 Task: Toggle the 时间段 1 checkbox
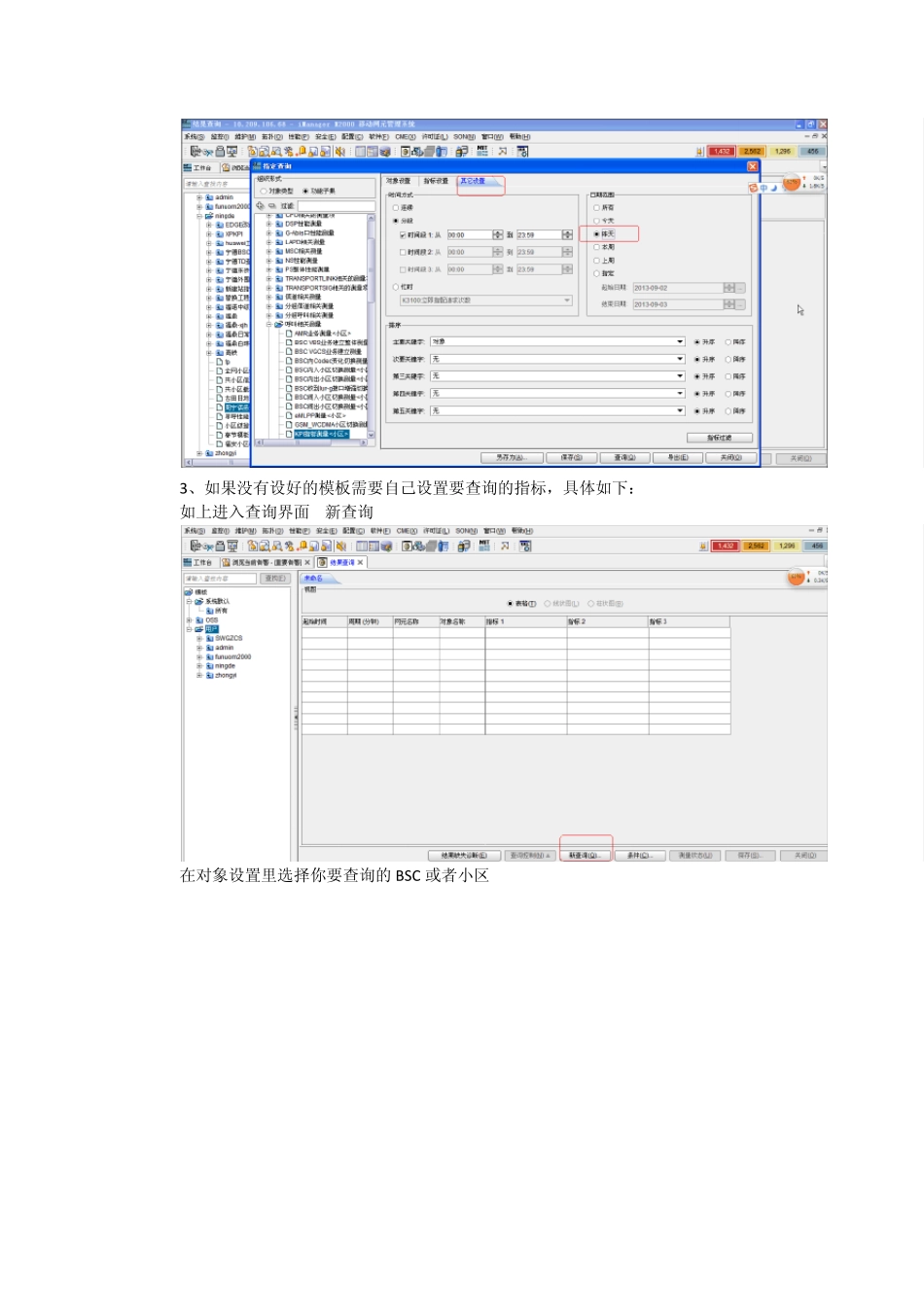pyautogui.click(x=403, y=235)
